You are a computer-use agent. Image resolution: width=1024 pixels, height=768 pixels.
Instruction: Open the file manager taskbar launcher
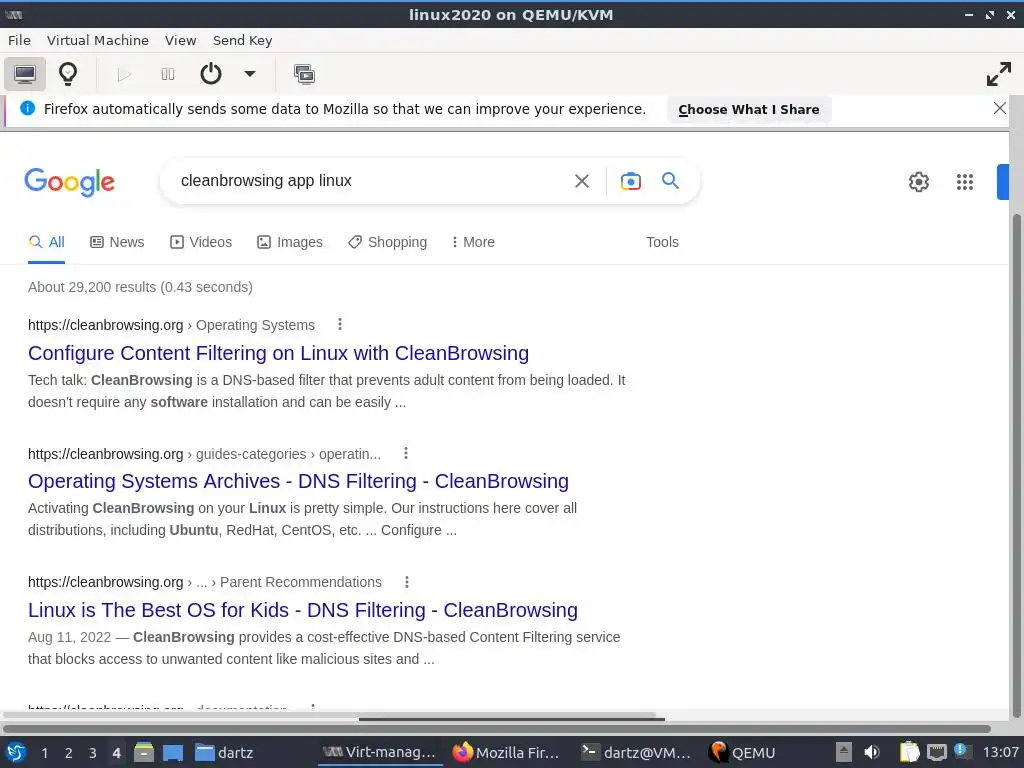[144, 752]
